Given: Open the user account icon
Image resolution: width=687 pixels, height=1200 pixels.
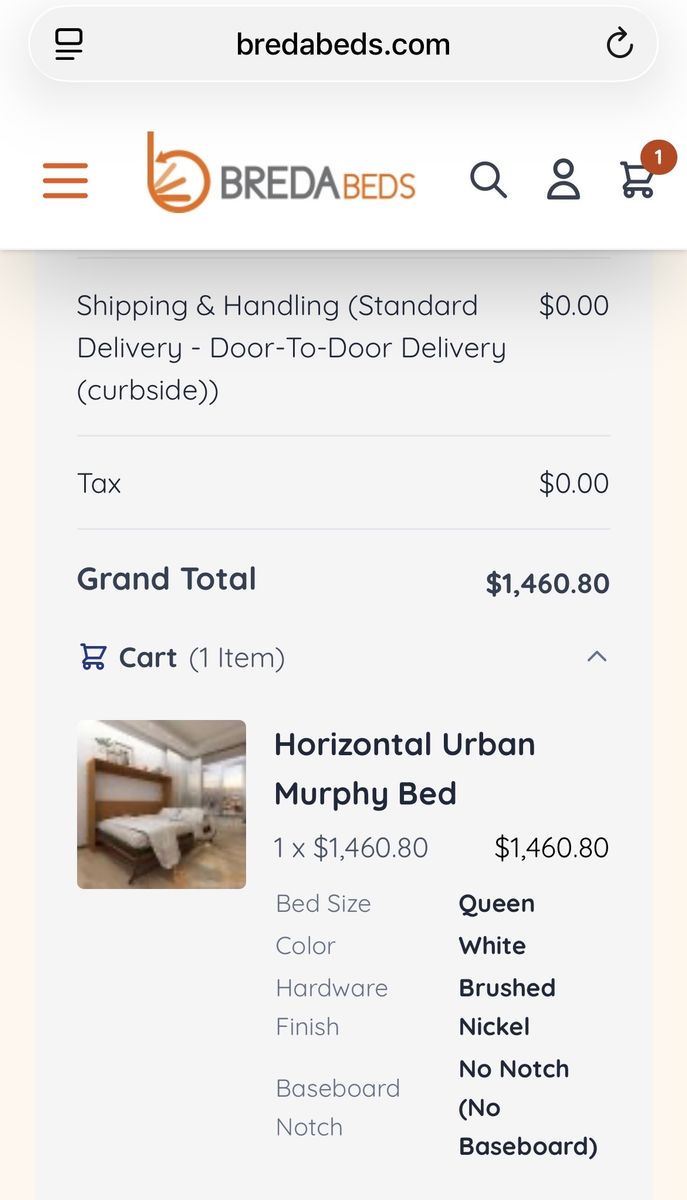Looking at the screenshot, I should [x=563, y=180].
